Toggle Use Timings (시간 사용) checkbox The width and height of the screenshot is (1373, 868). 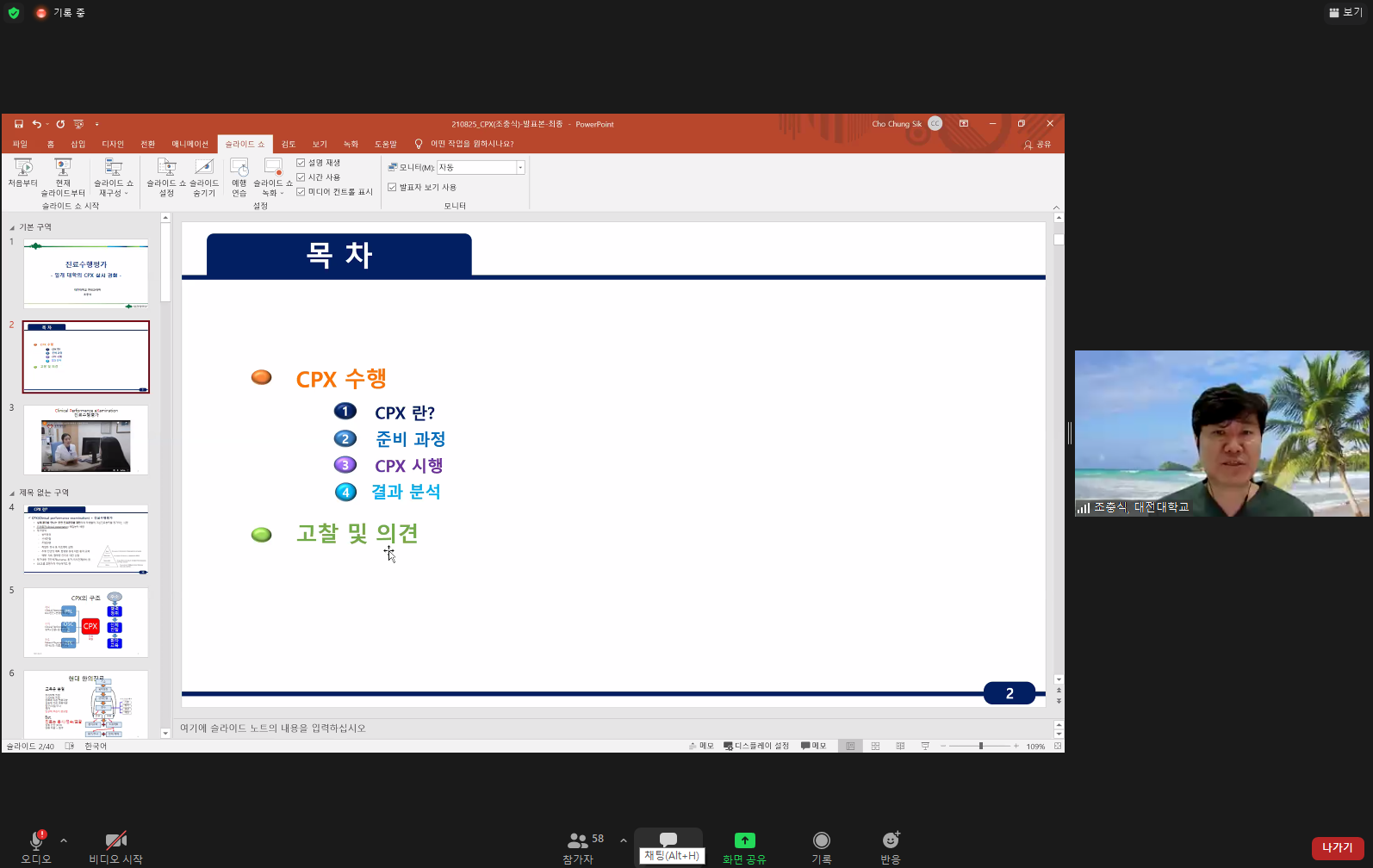coord(301,177)
